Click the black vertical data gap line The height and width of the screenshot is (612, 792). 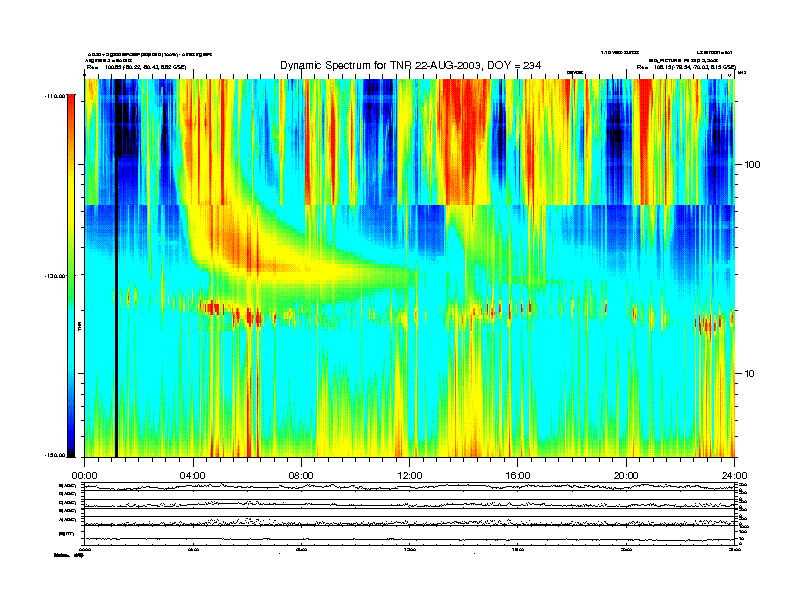coord(116,268)
